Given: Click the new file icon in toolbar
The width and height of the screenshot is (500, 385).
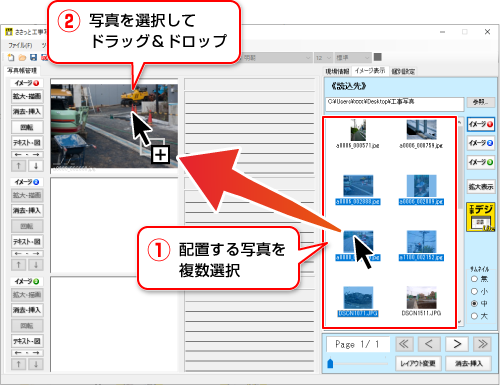Looking at the screenshot, I should [11, 58].
